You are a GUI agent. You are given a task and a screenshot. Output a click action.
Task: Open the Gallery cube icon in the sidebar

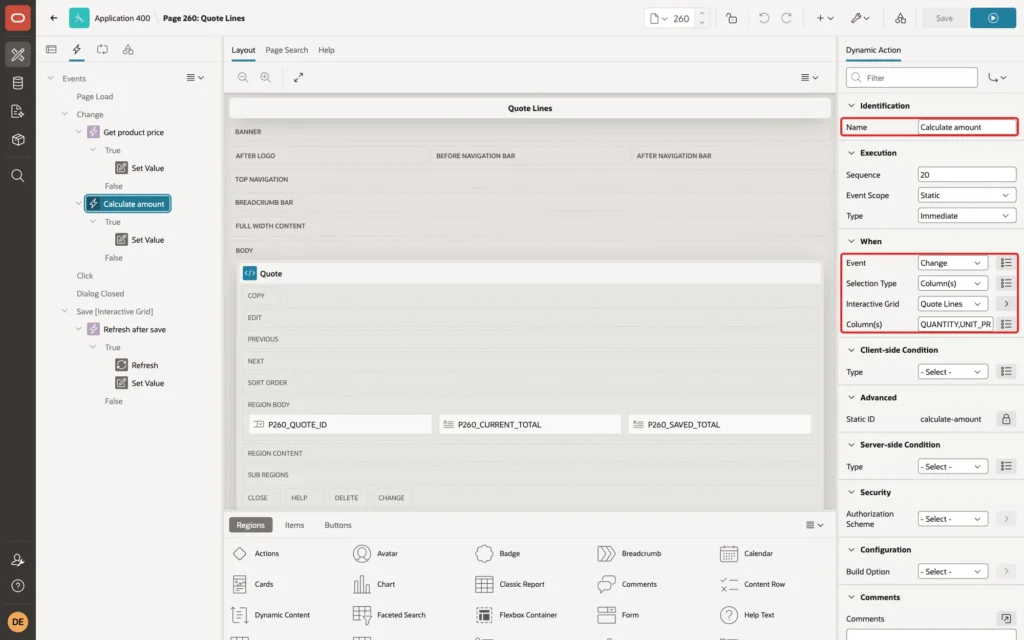pos(18,139)
